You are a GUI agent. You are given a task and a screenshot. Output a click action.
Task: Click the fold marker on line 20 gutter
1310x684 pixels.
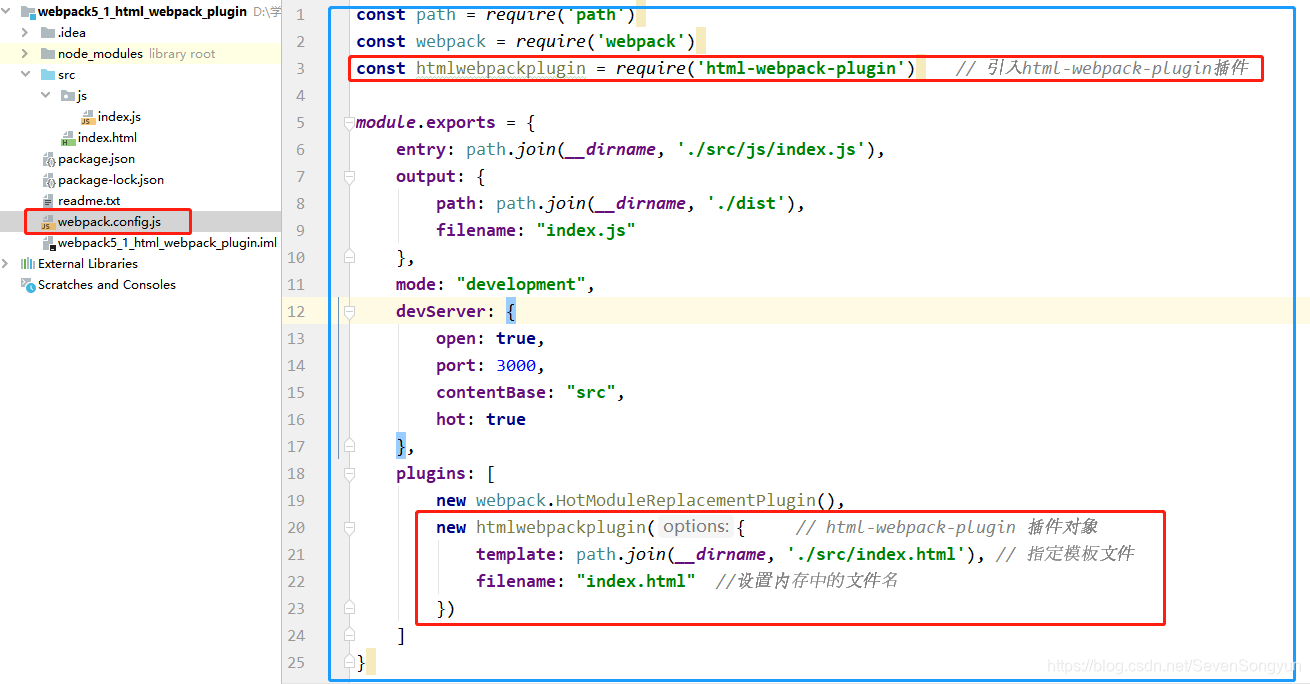pos(349,528)
